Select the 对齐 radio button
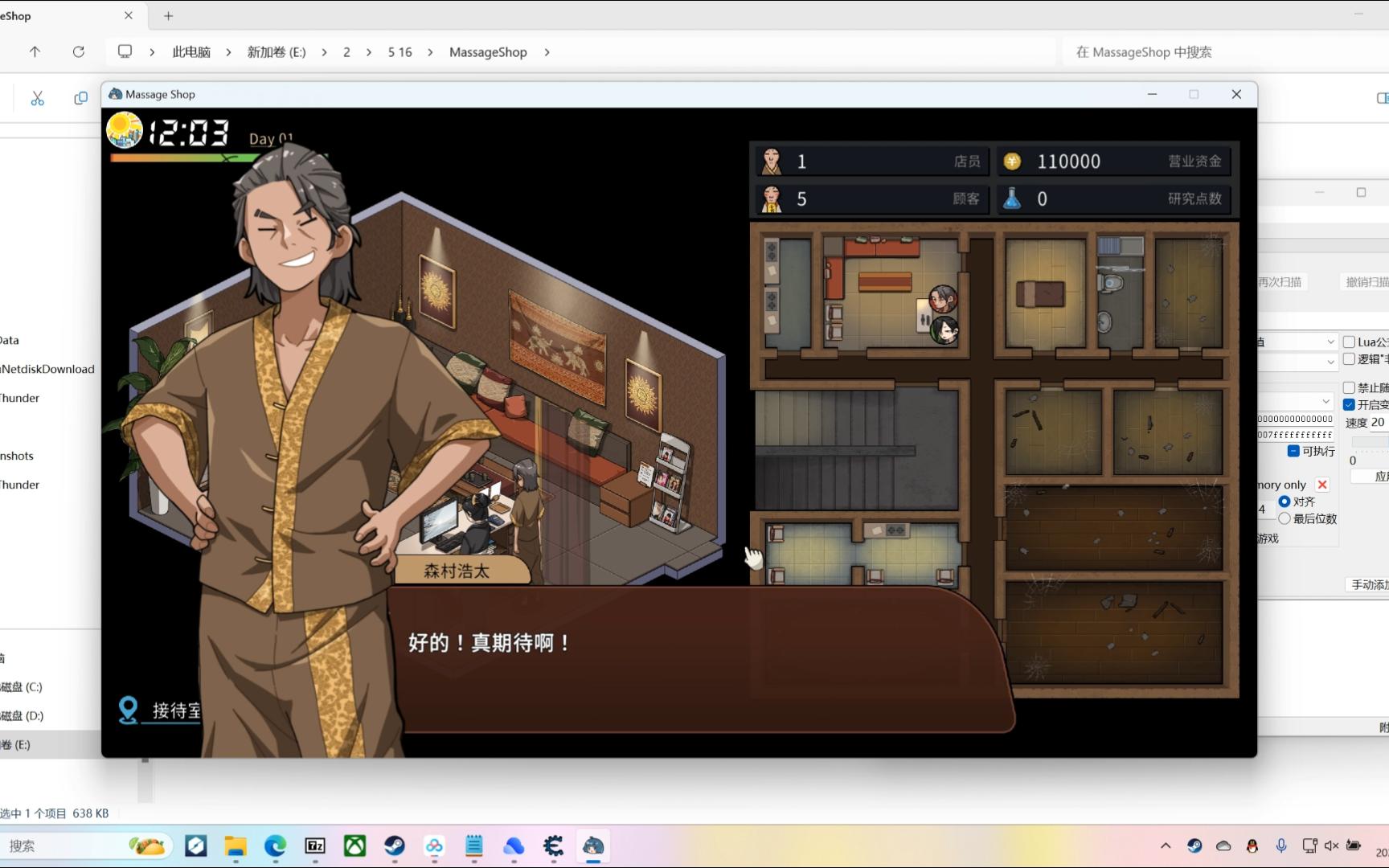 pos(1285,502)
